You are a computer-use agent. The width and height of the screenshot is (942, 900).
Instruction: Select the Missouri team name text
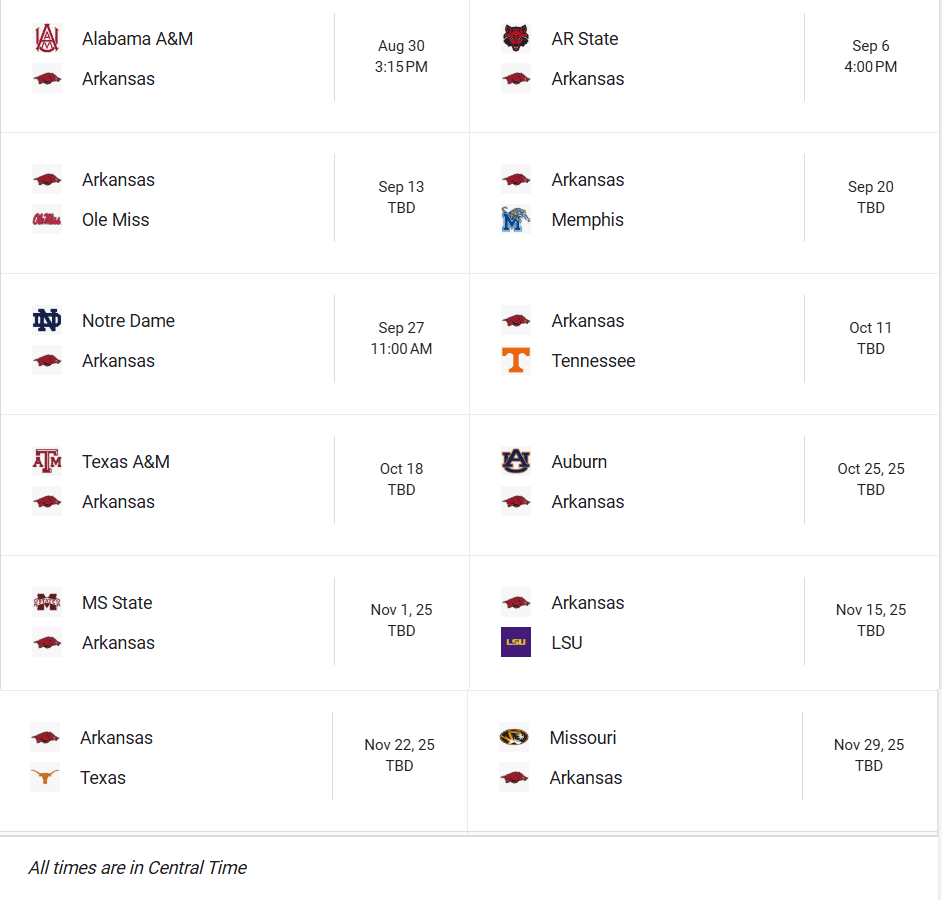(x=583, y=738)
